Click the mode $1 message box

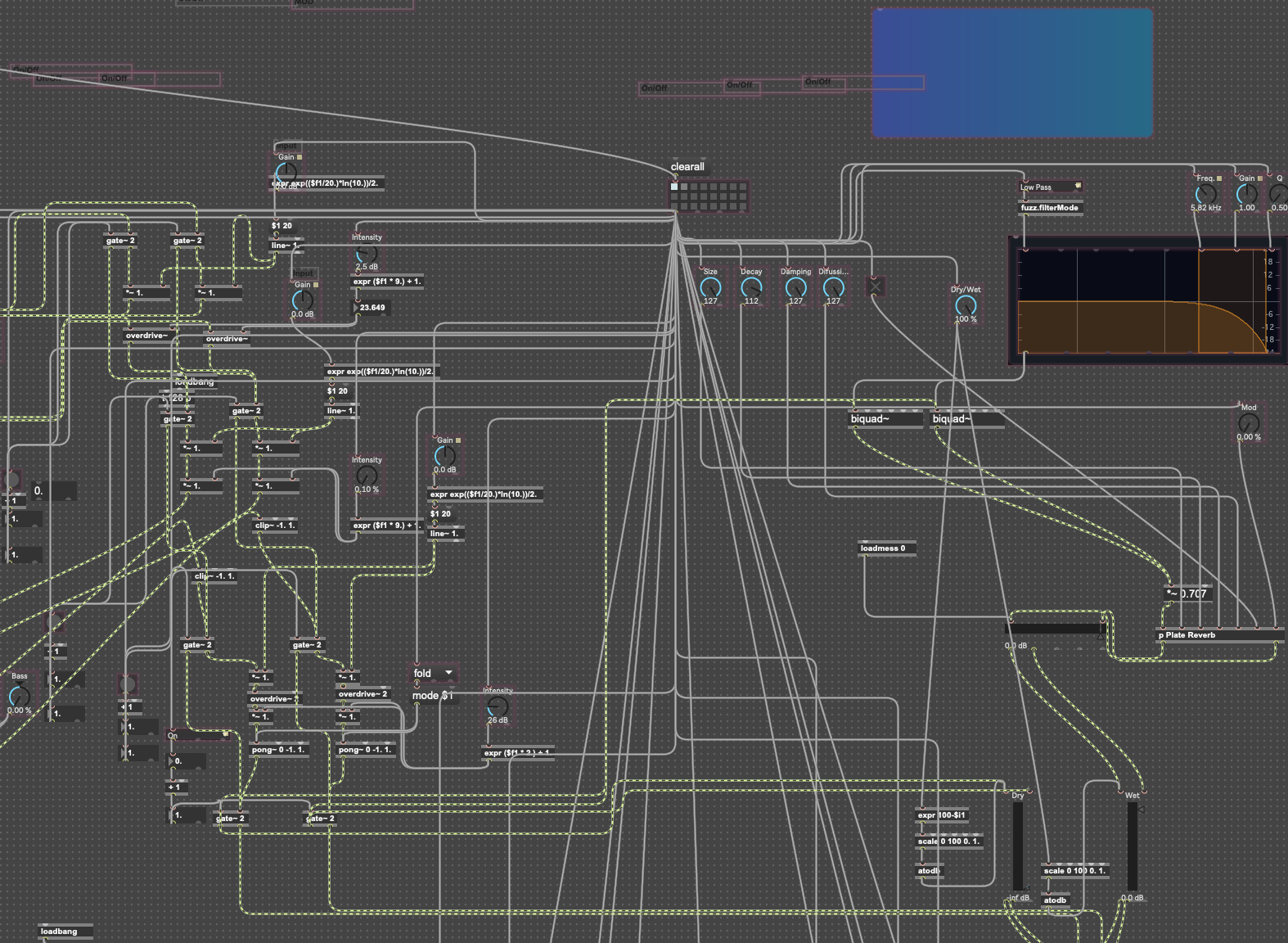pyautogui.click(x=431, y=696)
